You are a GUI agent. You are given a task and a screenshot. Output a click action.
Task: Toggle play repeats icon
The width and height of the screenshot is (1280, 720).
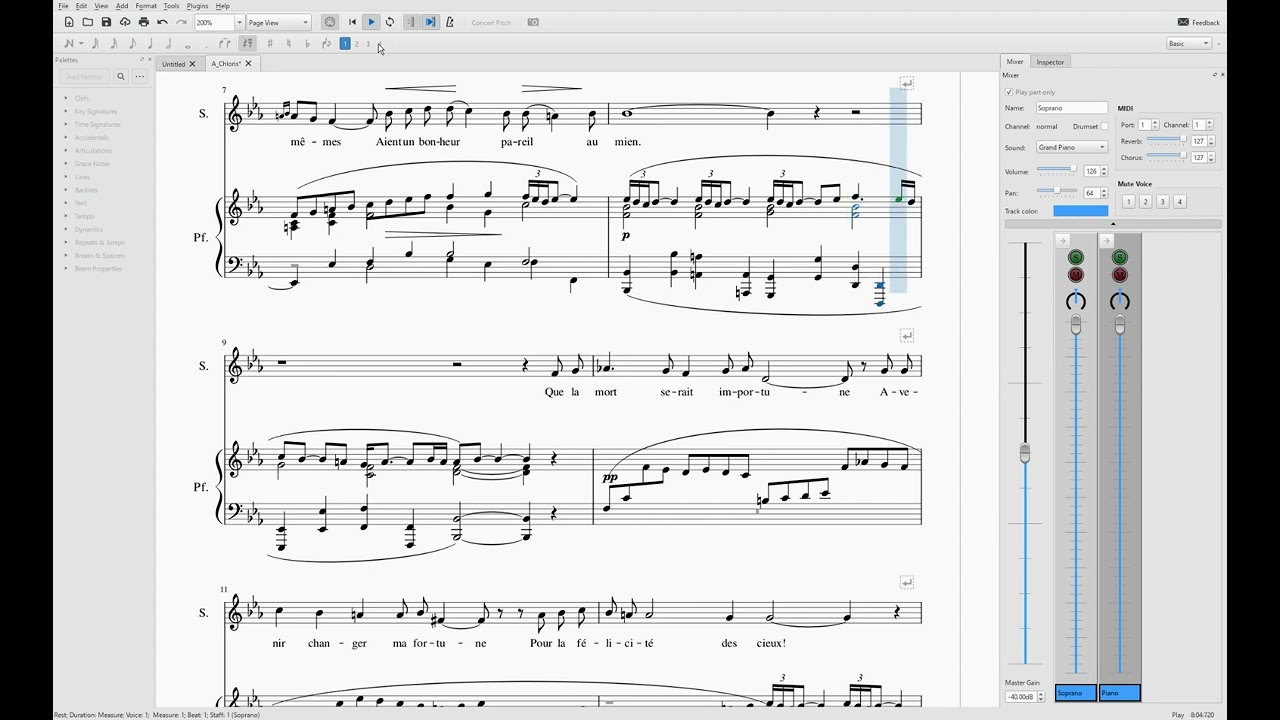[412, 22]
